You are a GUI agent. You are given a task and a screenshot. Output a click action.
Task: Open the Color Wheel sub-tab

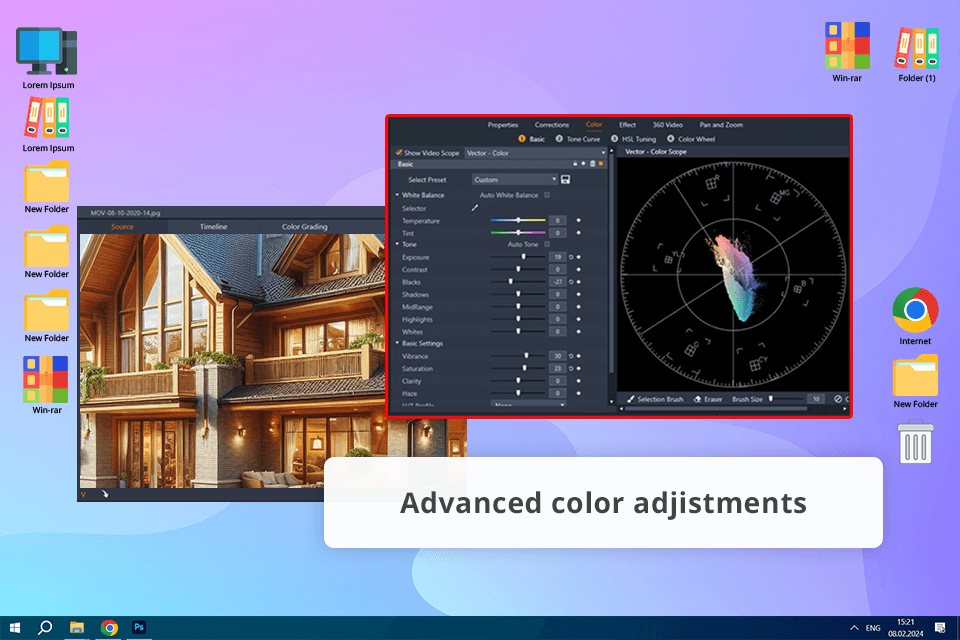691,139
